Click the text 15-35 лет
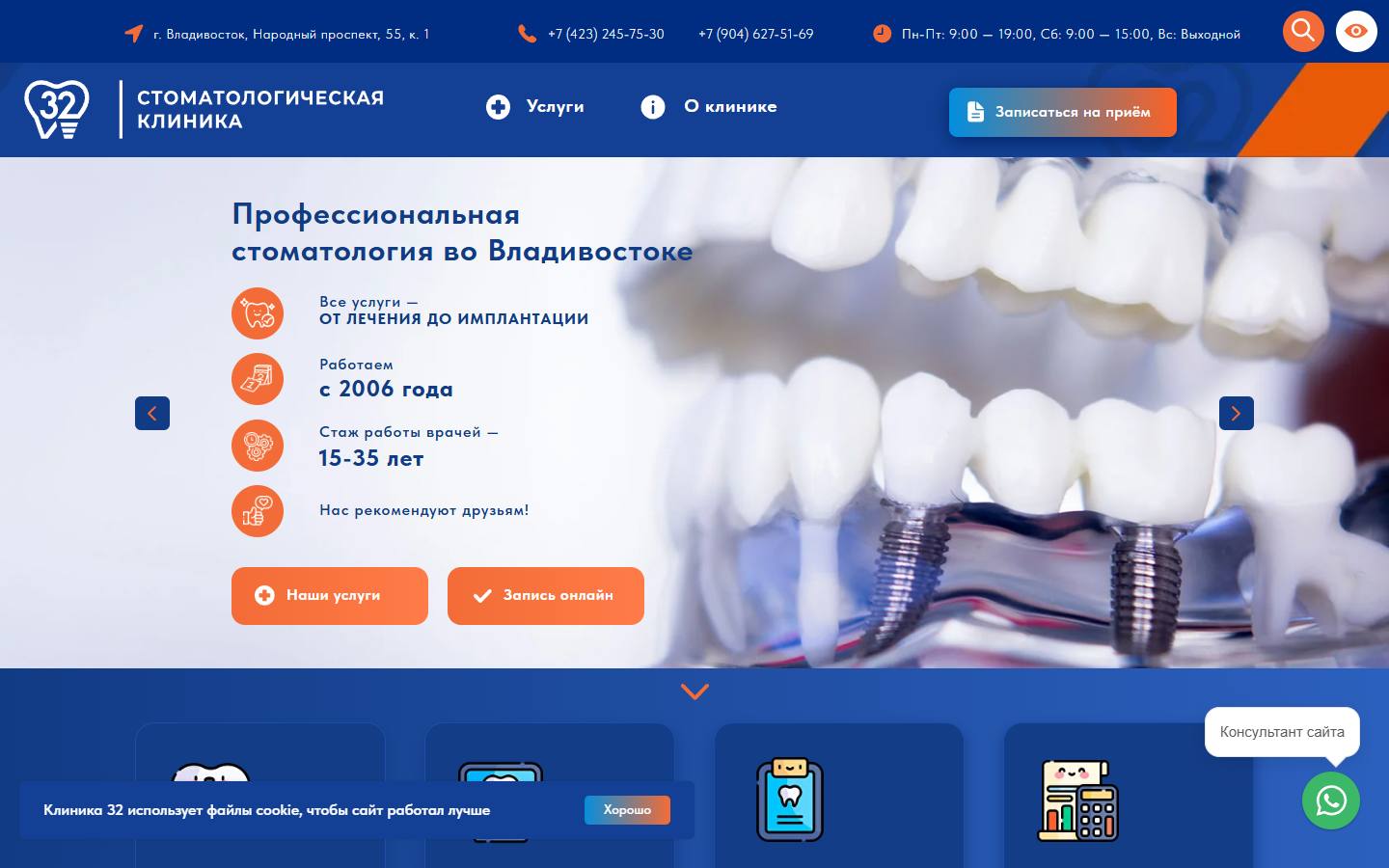Screen dimensions: 1389x868 click(x=371, y=459)
